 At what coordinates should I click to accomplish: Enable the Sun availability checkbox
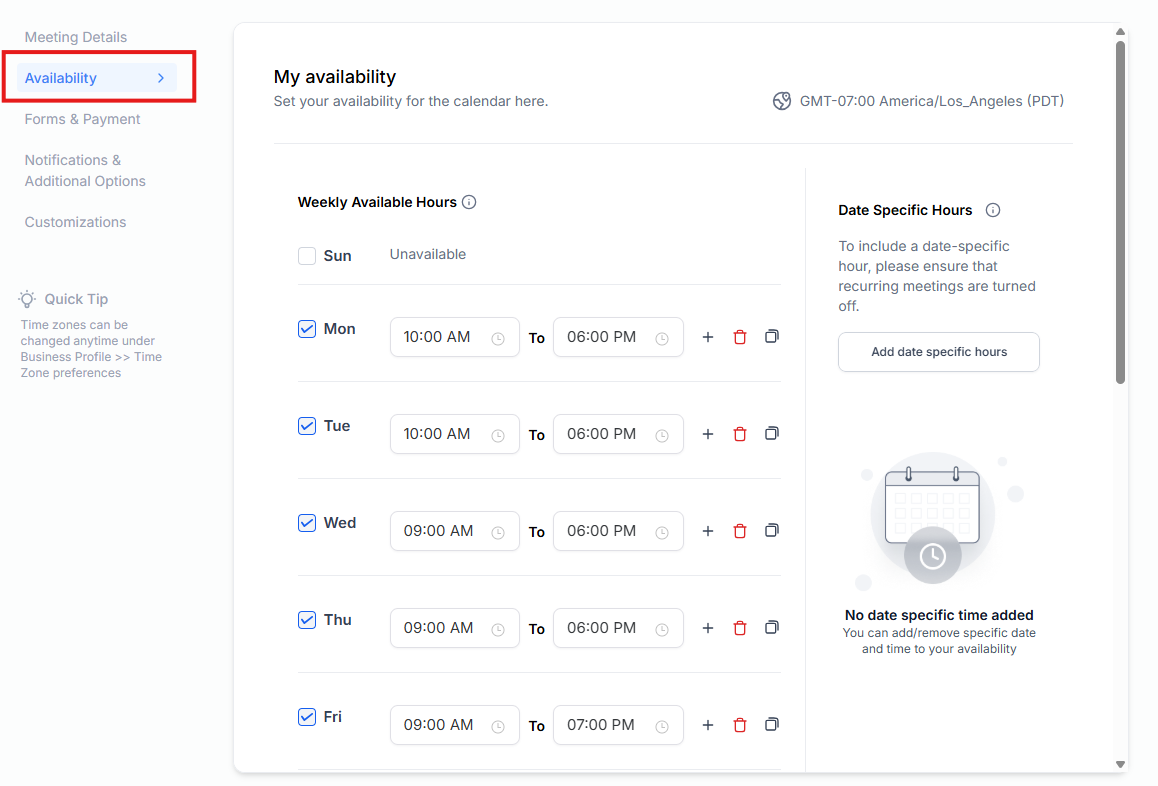pos(307,256)
